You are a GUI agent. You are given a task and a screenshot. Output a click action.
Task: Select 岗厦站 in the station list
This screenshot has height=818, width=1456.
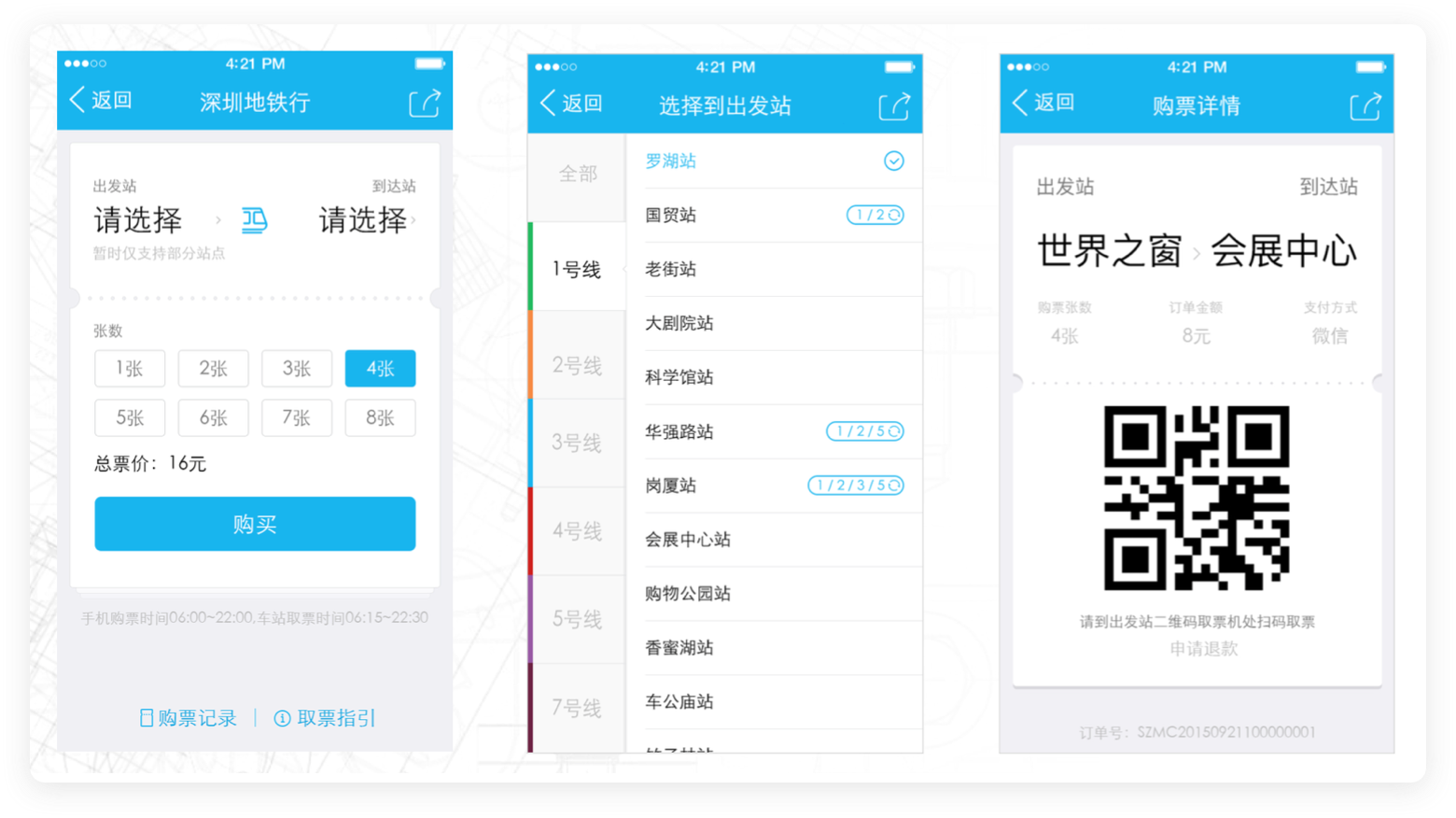[x=774, y=486]
